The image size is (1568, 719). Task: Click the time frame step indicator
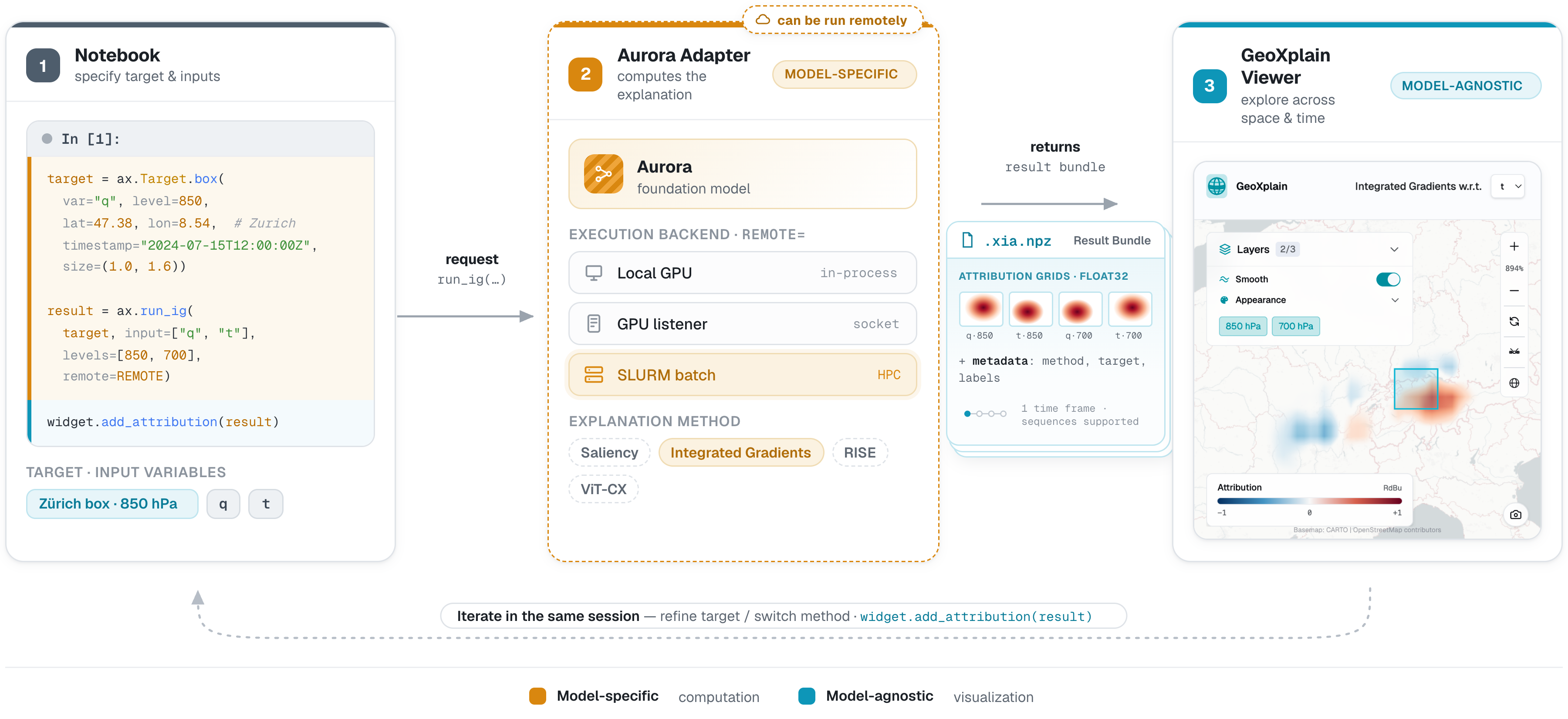tap(985, 414)
